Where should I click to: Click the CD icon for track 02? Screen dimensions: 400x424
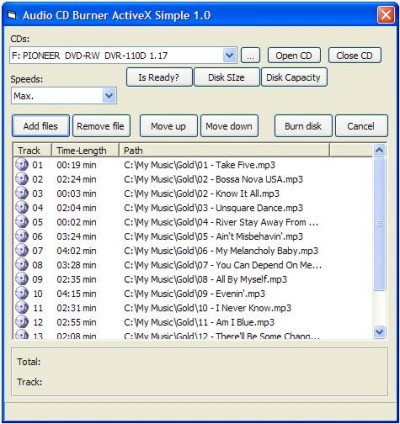pos(22,179)
